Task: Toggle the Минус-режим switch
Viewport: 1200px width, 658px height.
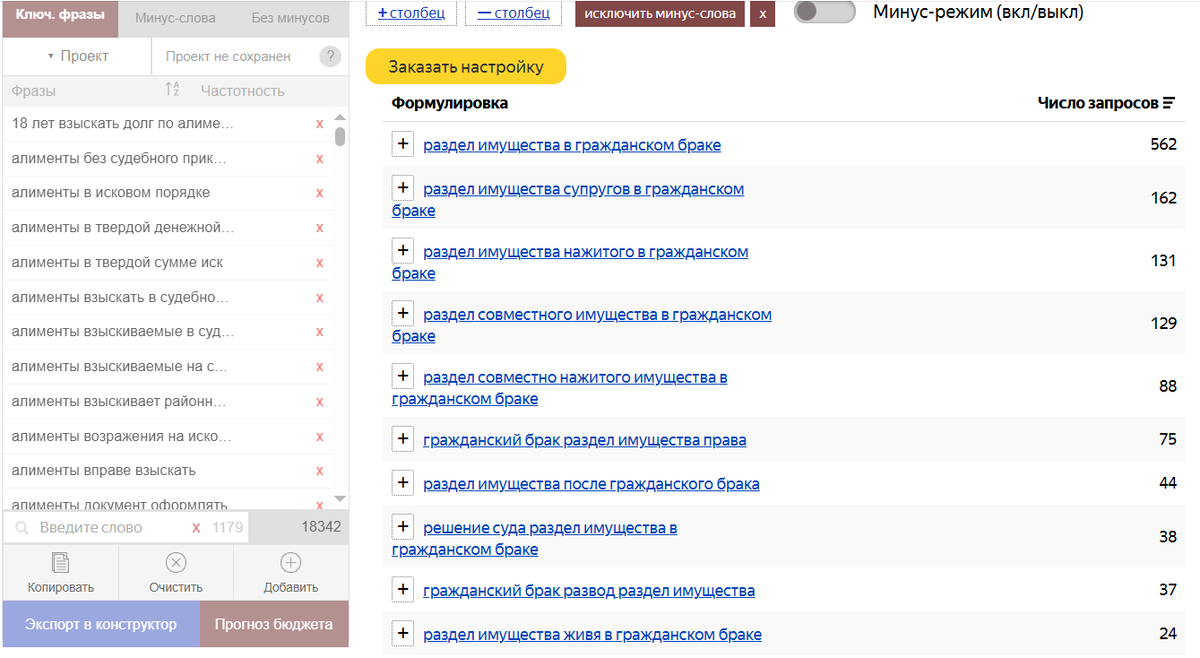Action: 824,12
